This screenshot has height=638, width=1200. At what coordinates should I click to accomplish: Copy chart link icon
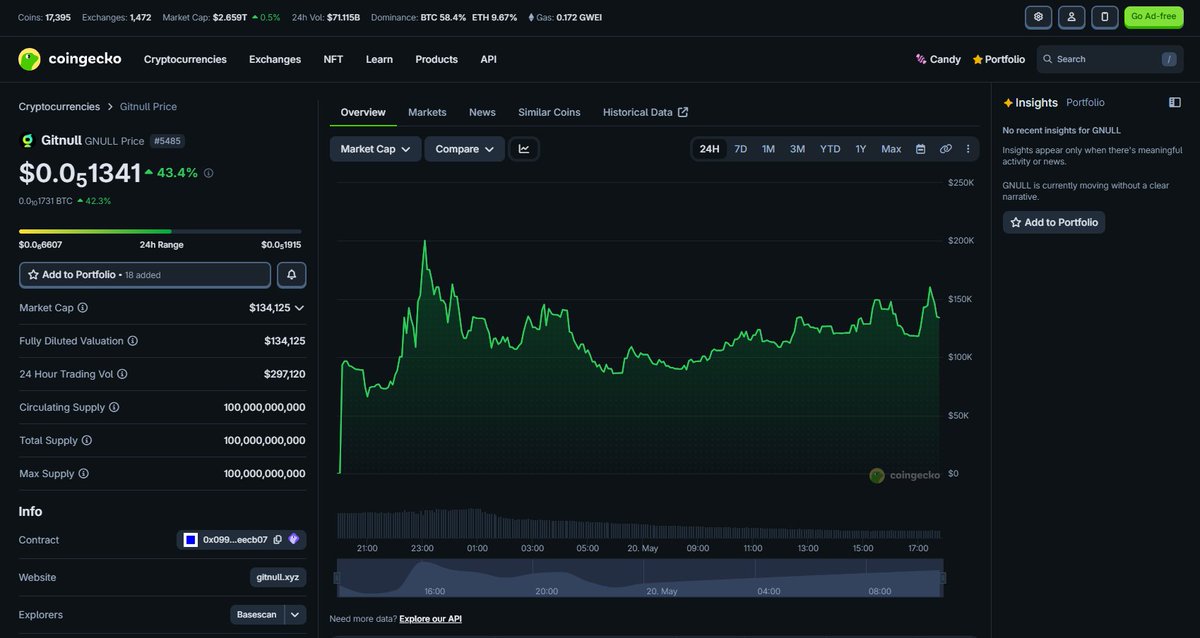pyautogui.click(x=945, y=149)
